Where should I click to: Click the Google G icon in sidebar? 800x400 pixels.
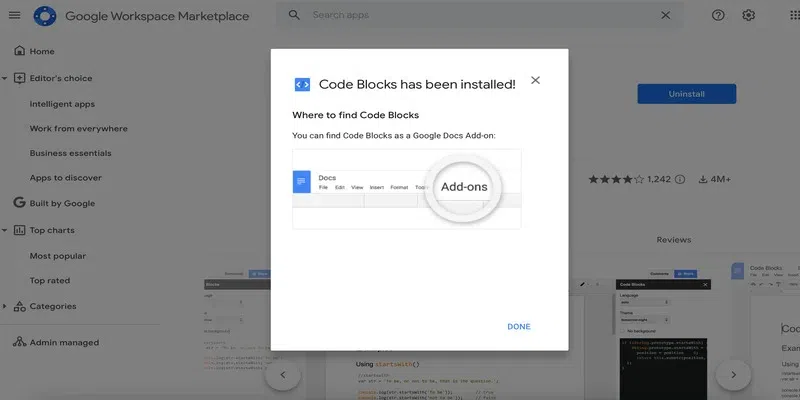(x=19, y=203)
